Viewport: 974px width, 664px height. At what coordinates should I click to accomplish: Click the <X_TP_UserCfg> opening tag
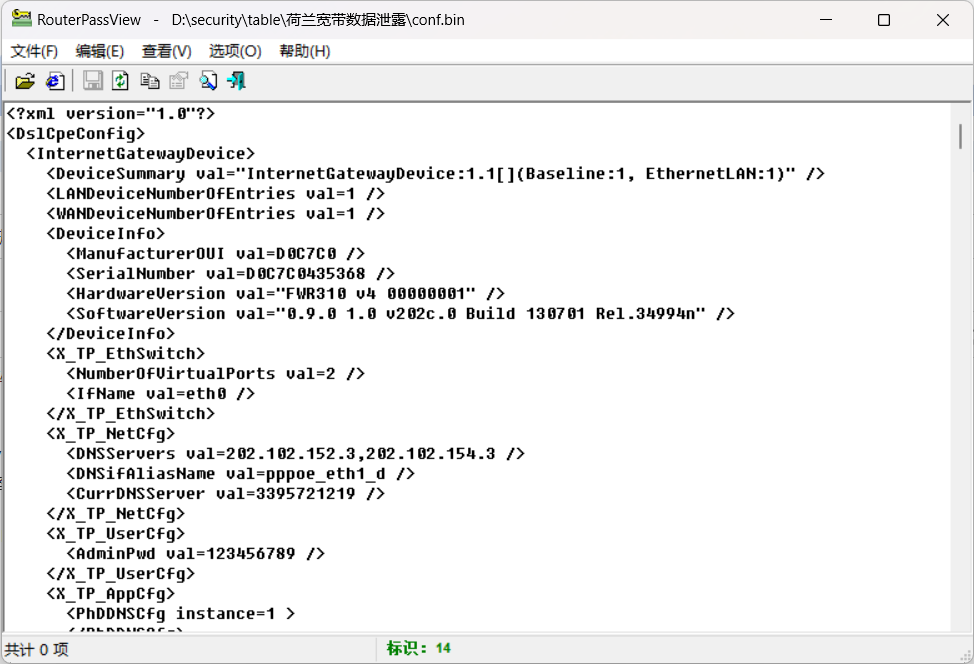[x=116, y=534]
